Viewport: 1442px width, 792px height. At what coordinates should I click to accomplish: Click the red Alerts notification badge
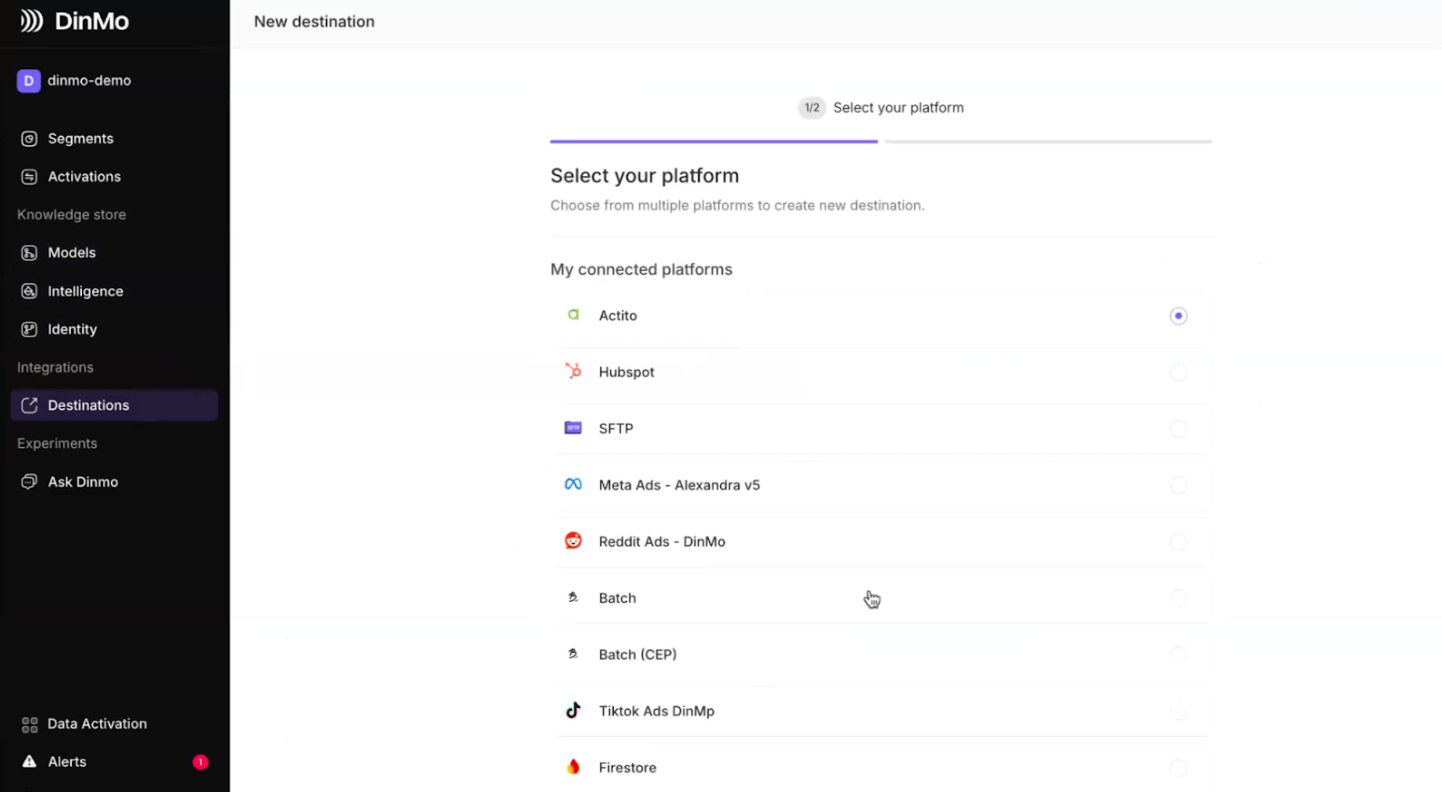tap(200, 762)
